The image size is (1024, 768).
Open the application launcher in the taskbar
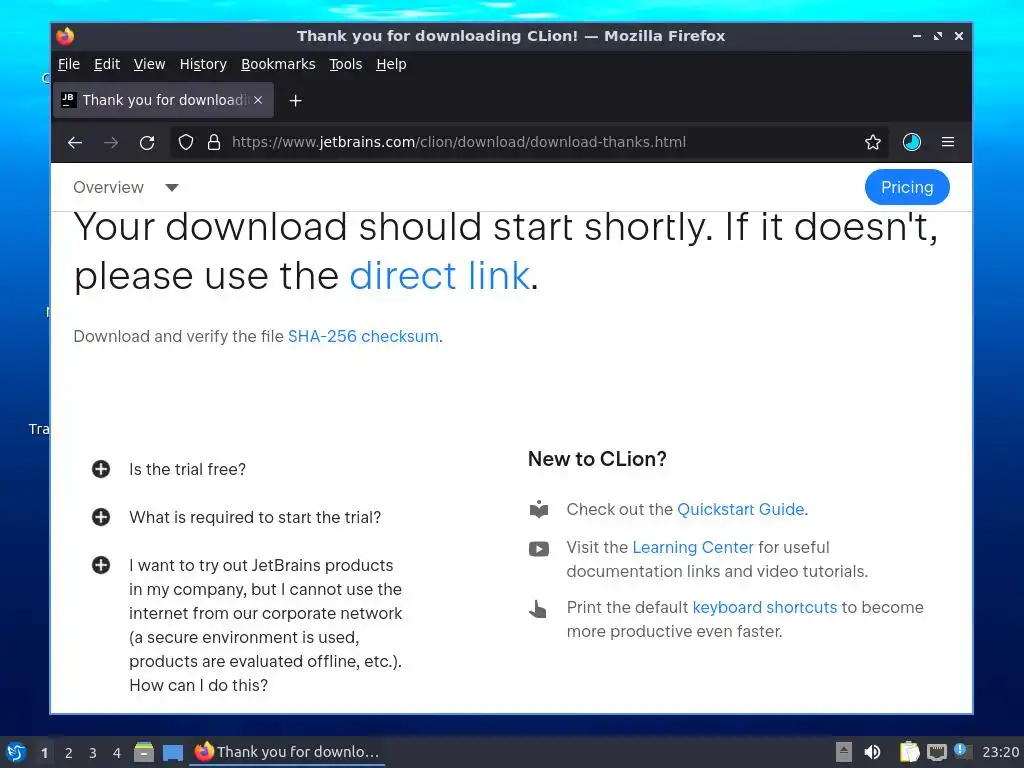(x=16, y=752)
